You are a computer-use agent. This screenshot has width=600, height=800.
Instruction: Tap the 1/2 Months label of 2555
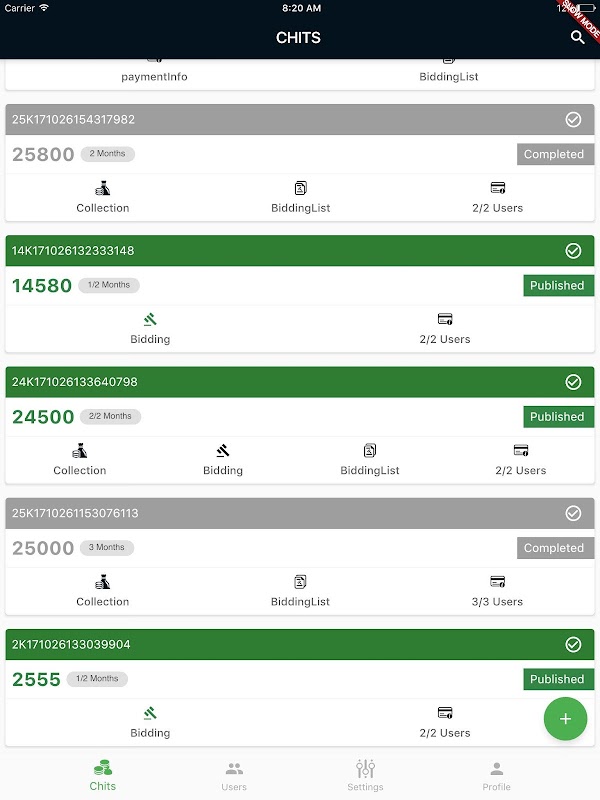(97, 679)
